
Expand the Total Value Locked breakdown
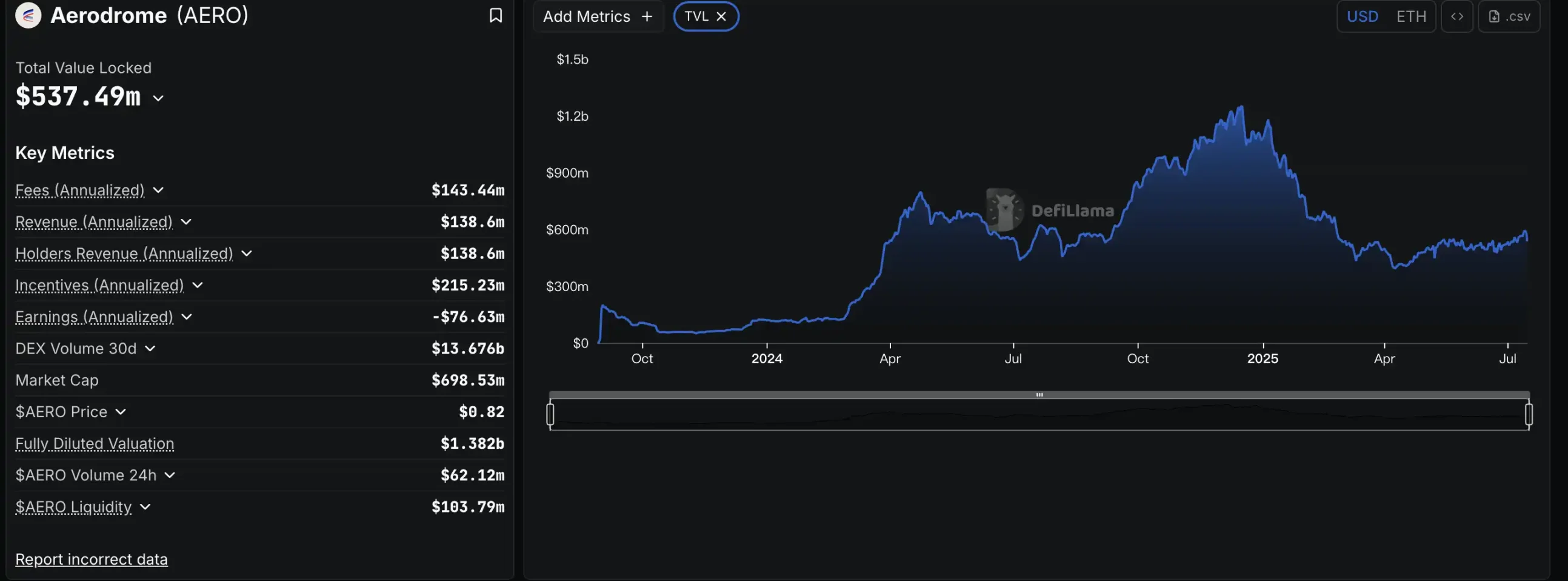tap(158, 98)
